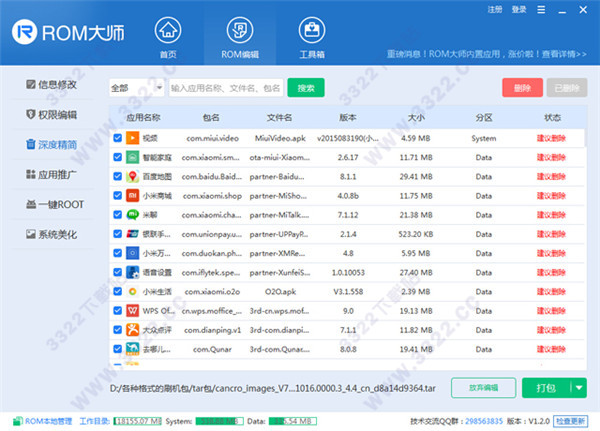
Task: Click the red 删除 button
Action: click(522, 88)
